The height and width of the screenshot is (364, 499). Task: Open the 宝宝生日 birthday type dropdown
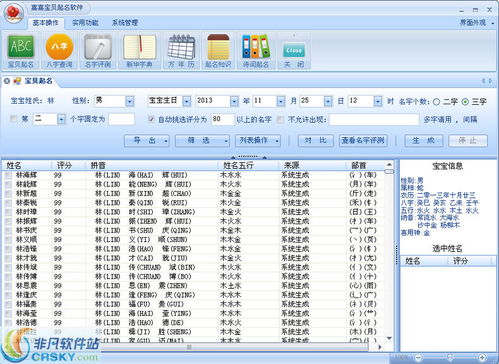(x=187, y=101)
